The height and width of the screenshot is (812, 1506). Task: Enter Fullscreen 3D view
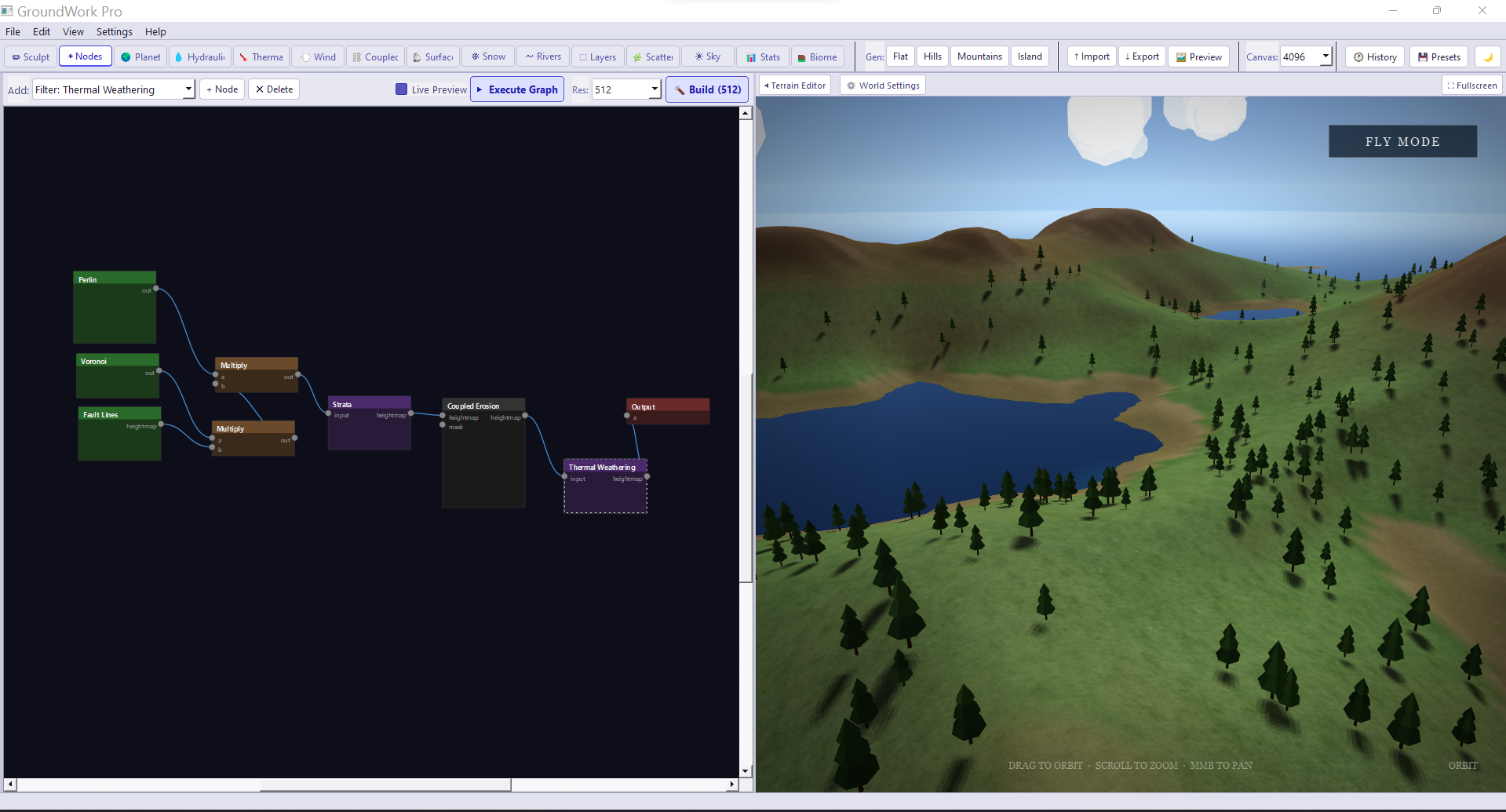click(x=1472, y=86)
